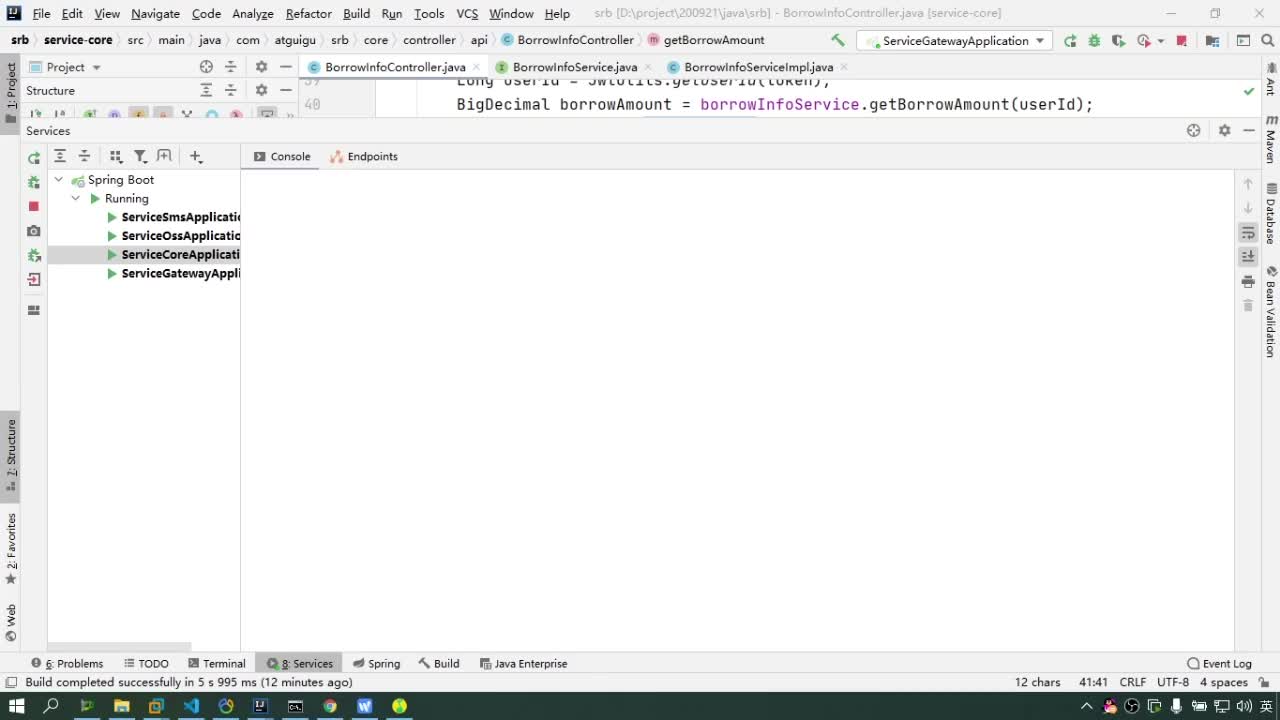Open the run configuration dropdown ServiceGatewayApplication

click(954, 41)
